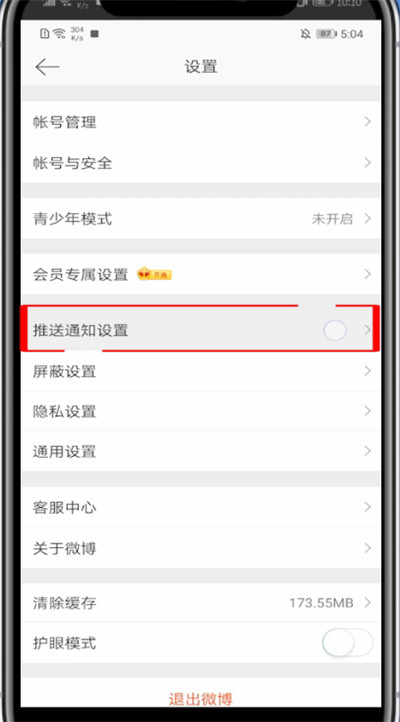Expand 帐号与安全 chevron arrow
Screen dimensions: 400x722
pos(367,163)
